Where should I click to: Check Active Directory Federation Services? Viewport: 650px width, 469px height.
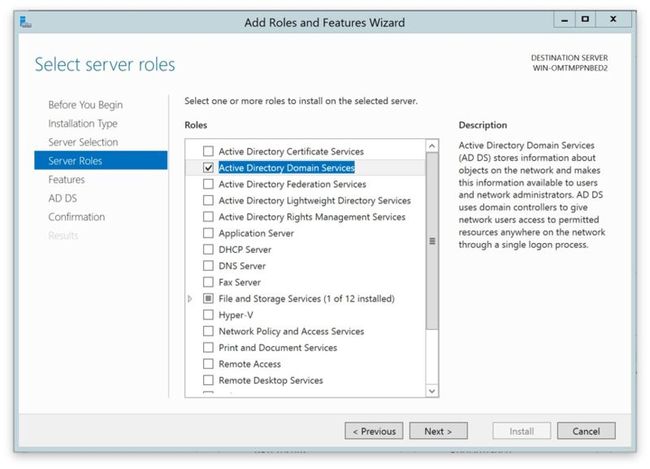coord(208,184)
